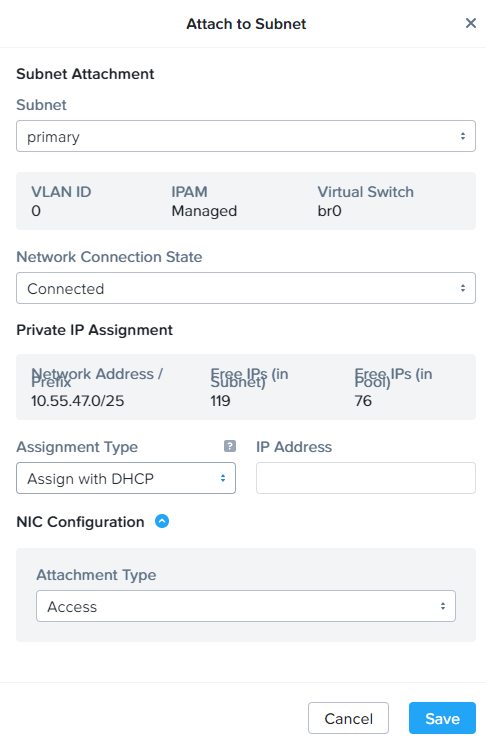Click the IPAM Managed value
Image resolution: width=486 pixels, height=742 pixels.
[204, 211]
